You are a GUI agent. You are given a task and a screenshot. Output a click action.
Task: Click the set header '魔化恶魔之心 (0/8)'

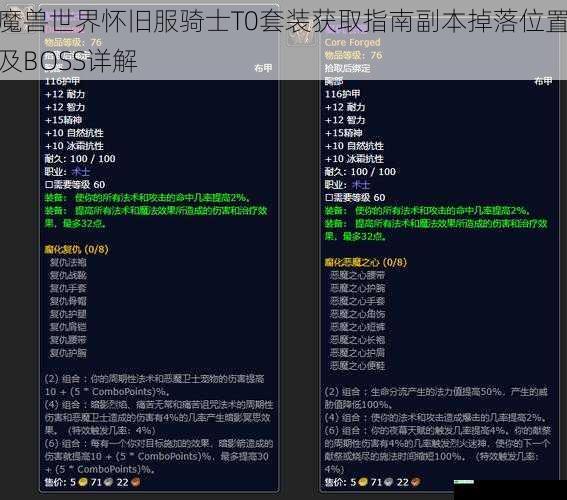tap(366, 262)
